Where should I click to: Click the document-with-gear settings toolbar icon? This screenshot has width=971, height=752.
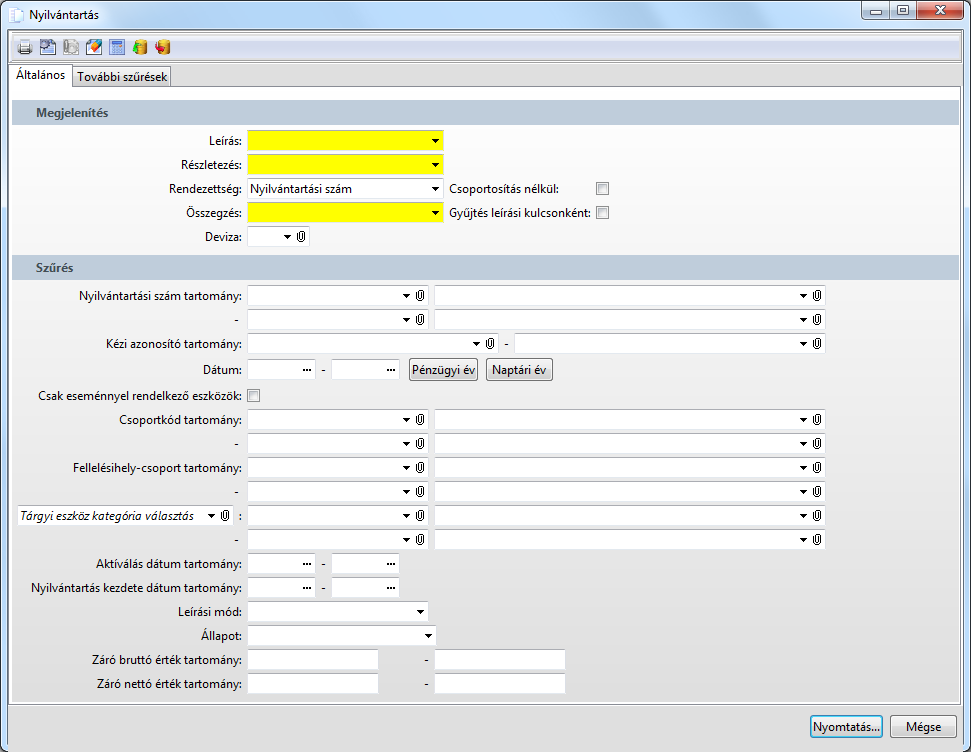click(x=48, y=47)
